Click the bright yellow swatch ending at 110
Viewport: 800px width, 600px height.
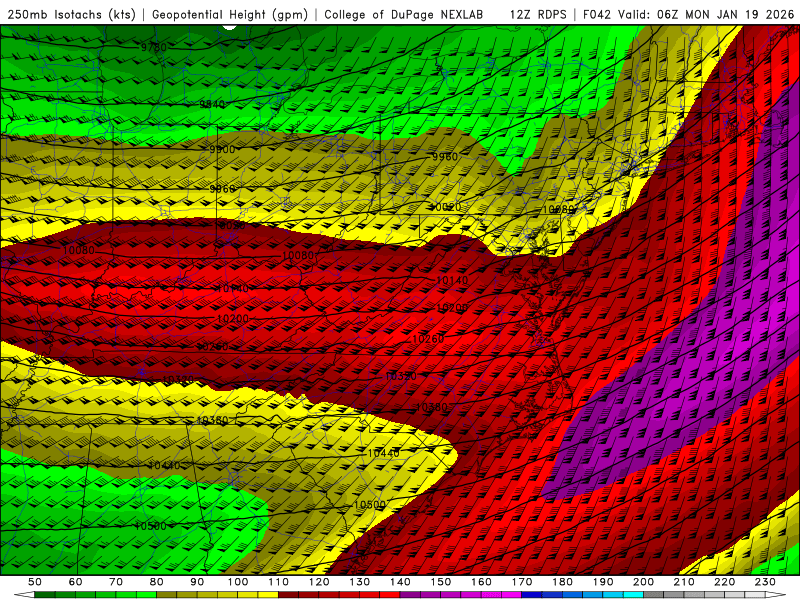[268, 595]
